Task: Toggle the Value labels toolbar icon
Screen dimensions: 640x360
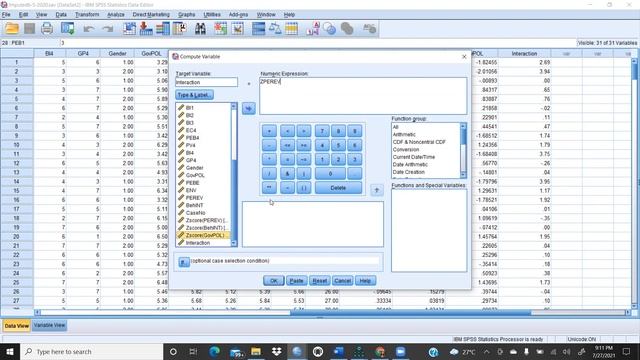Action: pos(313,29)
